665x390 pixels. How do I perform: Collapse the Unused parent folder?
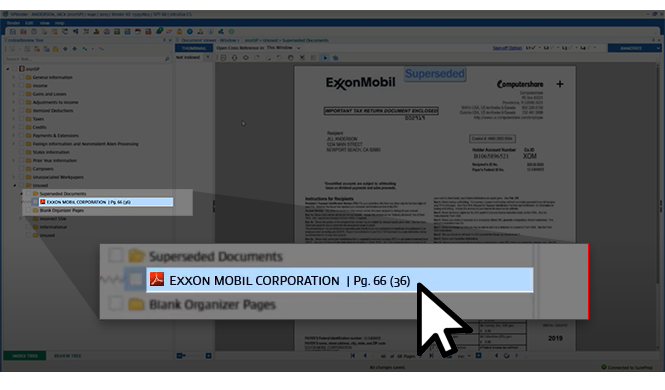pos(14,185)
